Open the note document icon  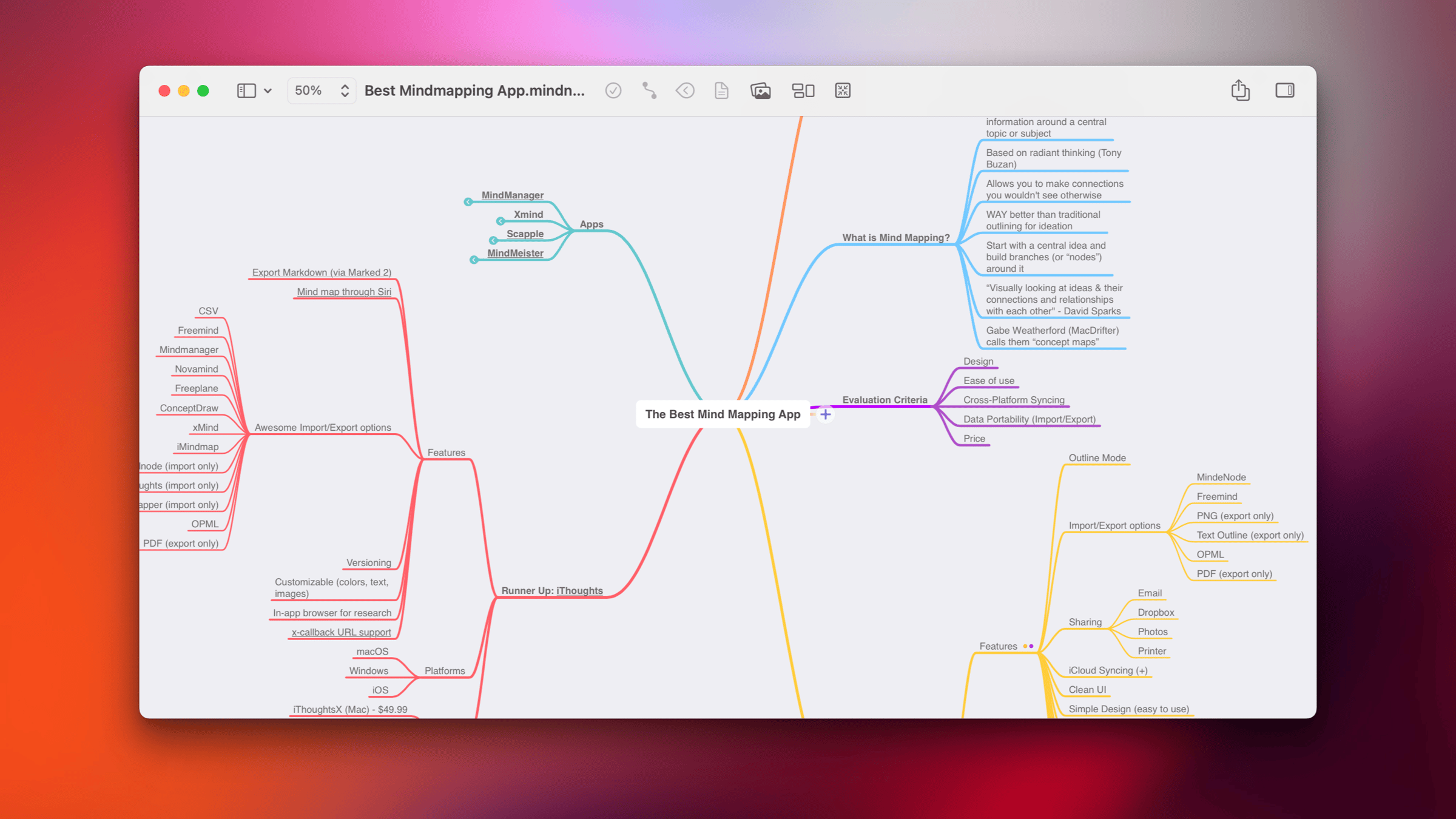point(721,91)
